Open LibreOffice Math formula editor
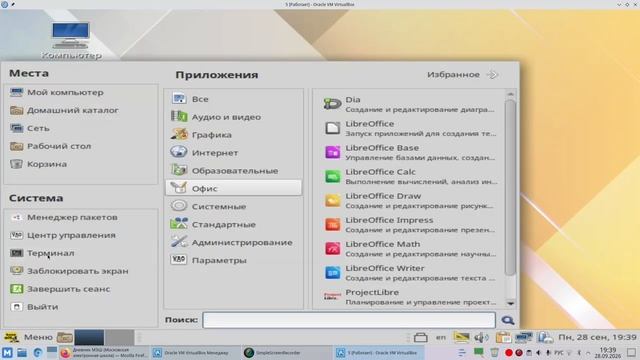The height and width of the screenshot is (360, 640). [410, 249]
